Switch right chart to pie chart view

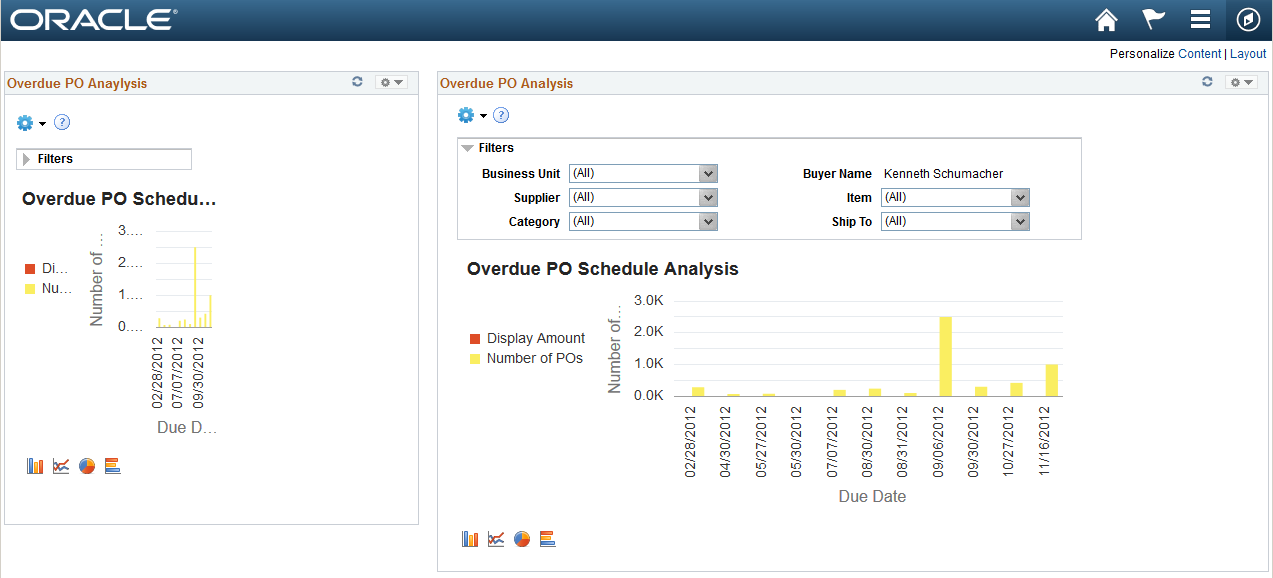522,539
